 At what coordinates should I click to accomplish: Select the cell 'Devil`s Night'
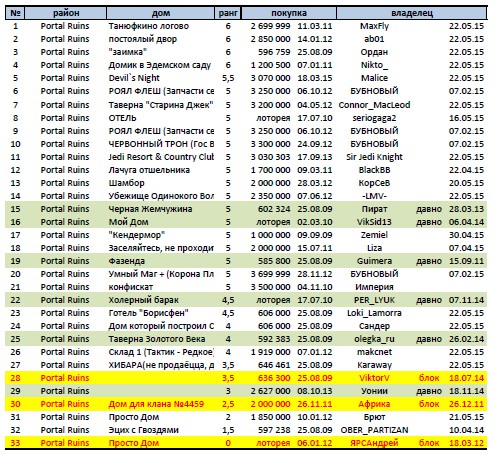[134, 78]
